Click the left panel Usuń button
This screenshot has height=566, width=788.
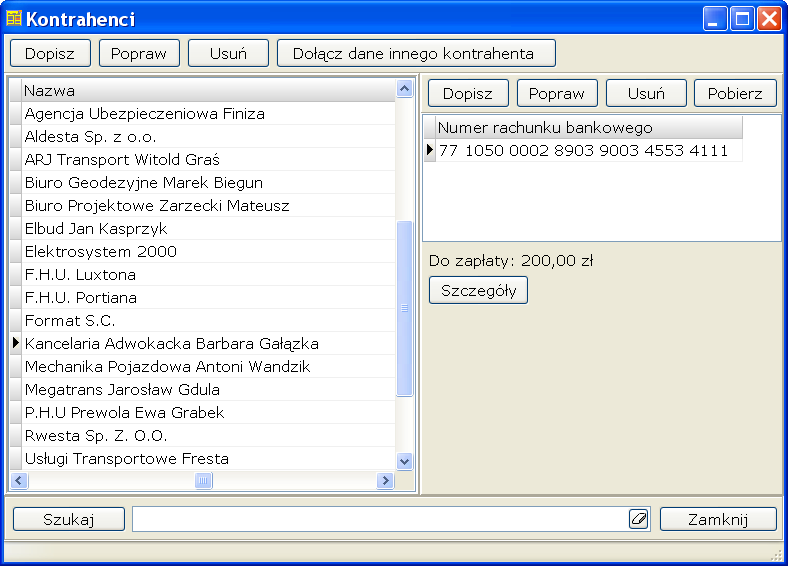[x=228, y=53]
